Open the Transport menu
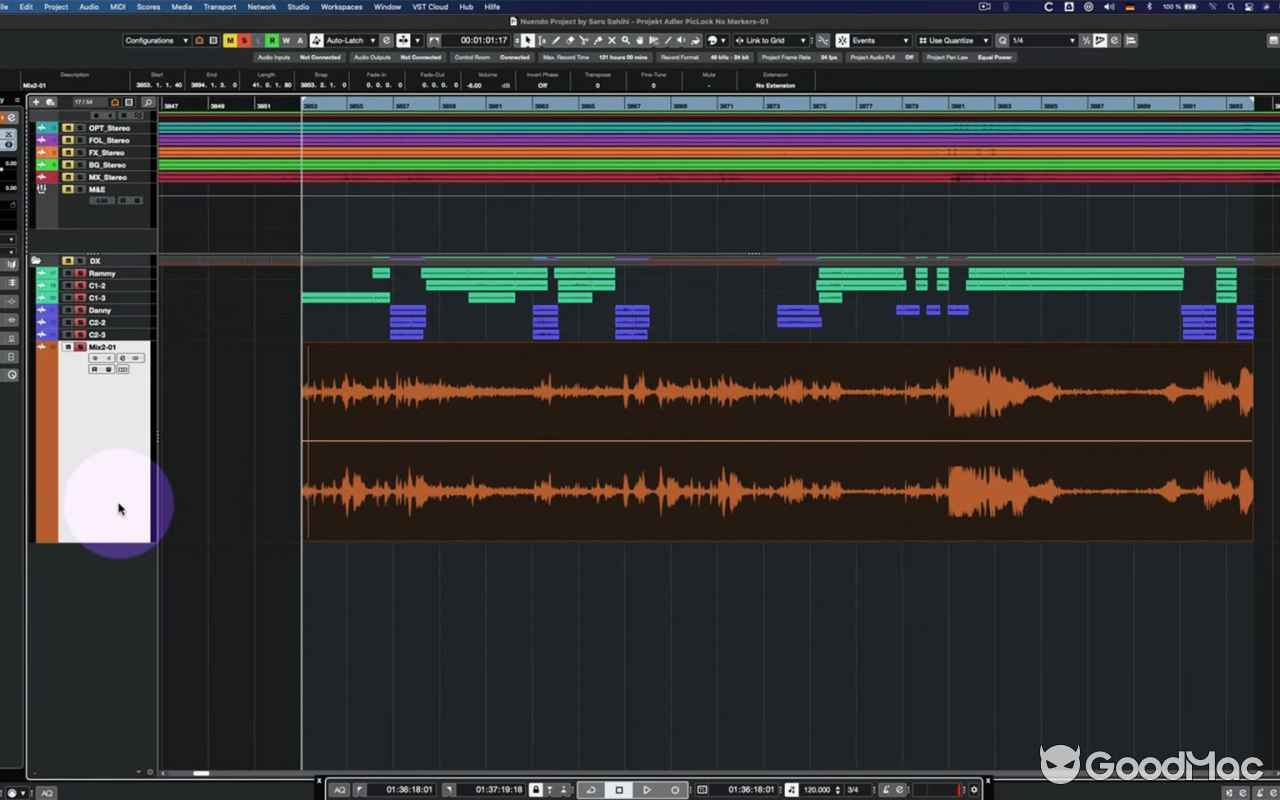The width and height of the screenshot is (1280, 800). coord(219,6)
